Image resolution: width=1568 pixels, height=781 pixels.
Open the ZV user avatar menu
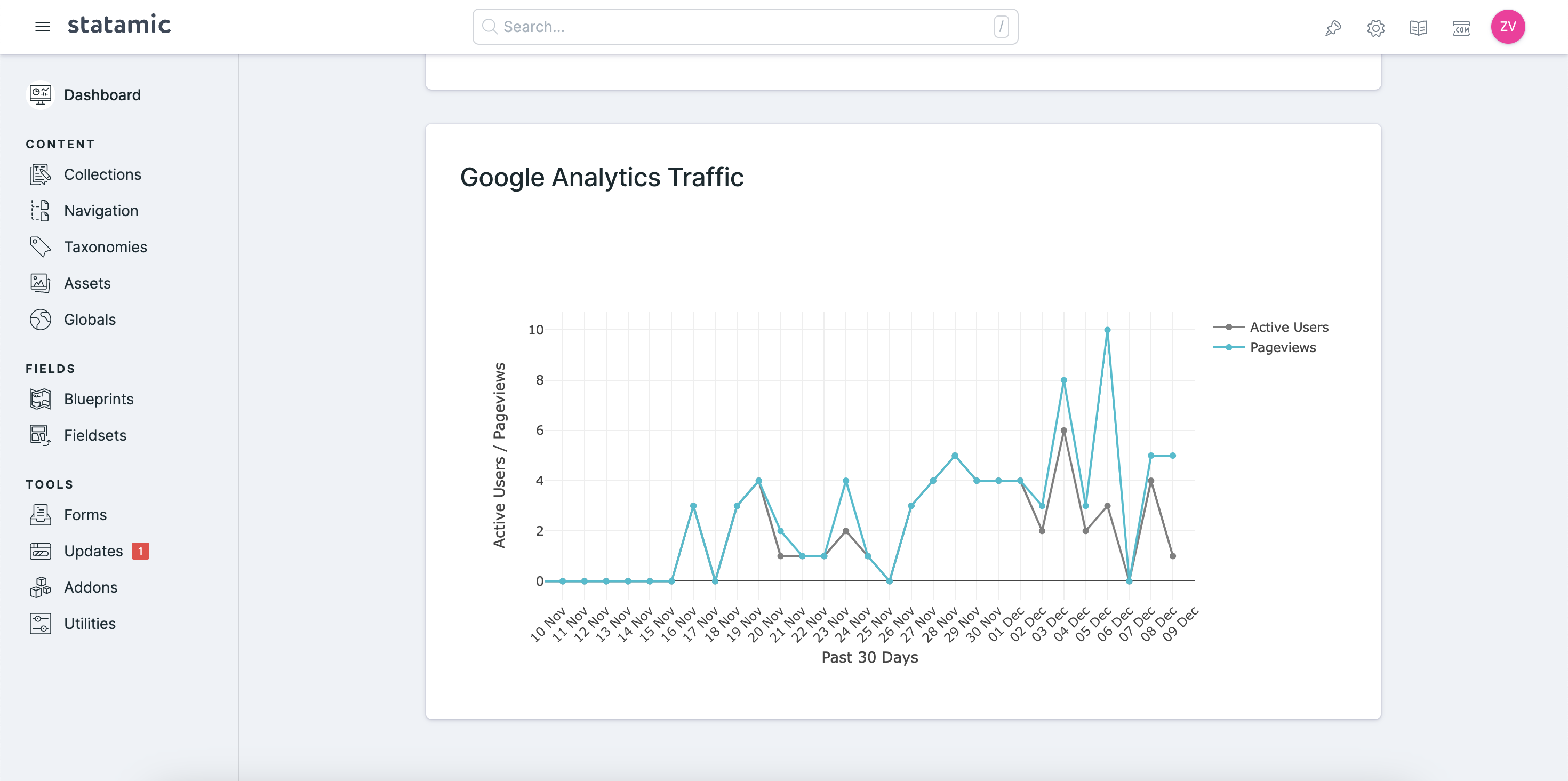click(1508, 27)
